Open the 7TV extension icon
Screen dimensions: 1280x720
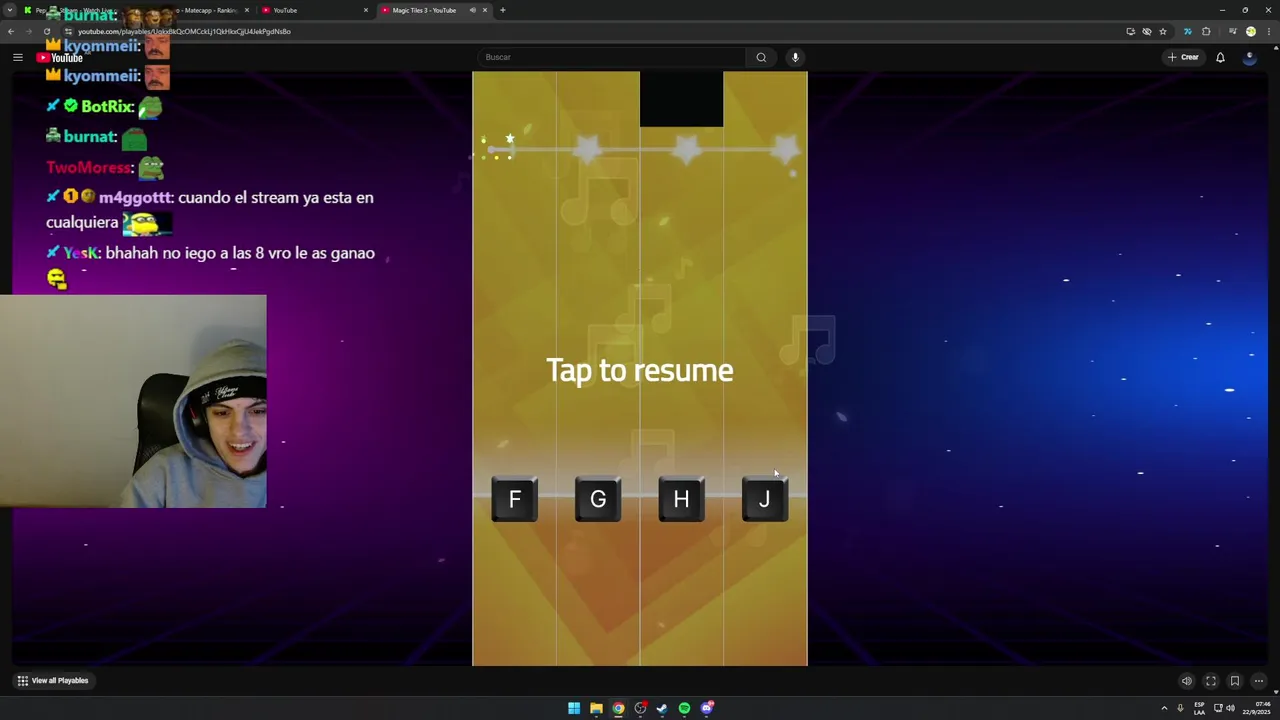click(1187, 31)
